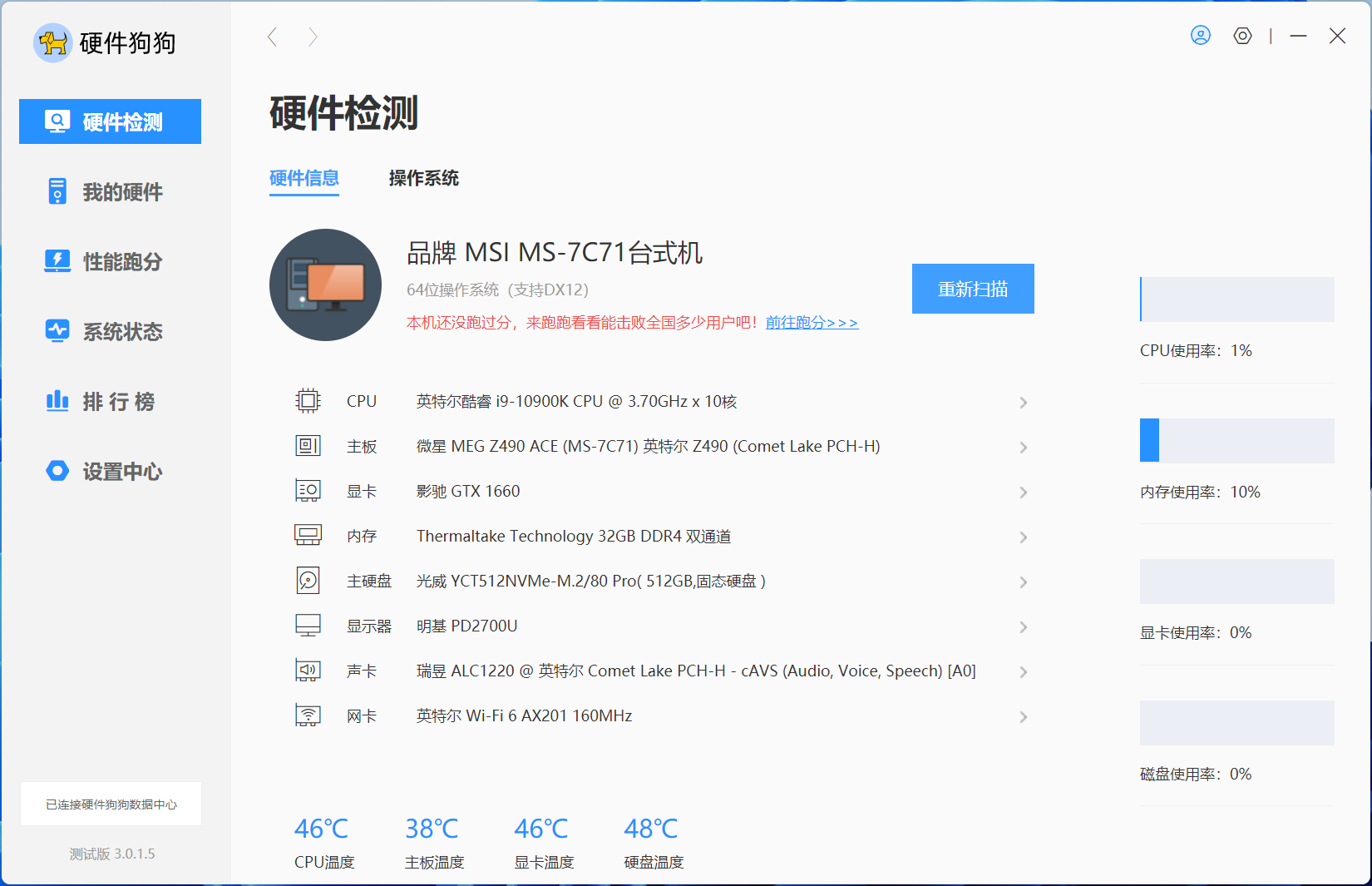Image resolution: width=1372 pixels, height=886 pixels.
Task: Follow the 前往跑分>>> link
Action: point(812,323)
